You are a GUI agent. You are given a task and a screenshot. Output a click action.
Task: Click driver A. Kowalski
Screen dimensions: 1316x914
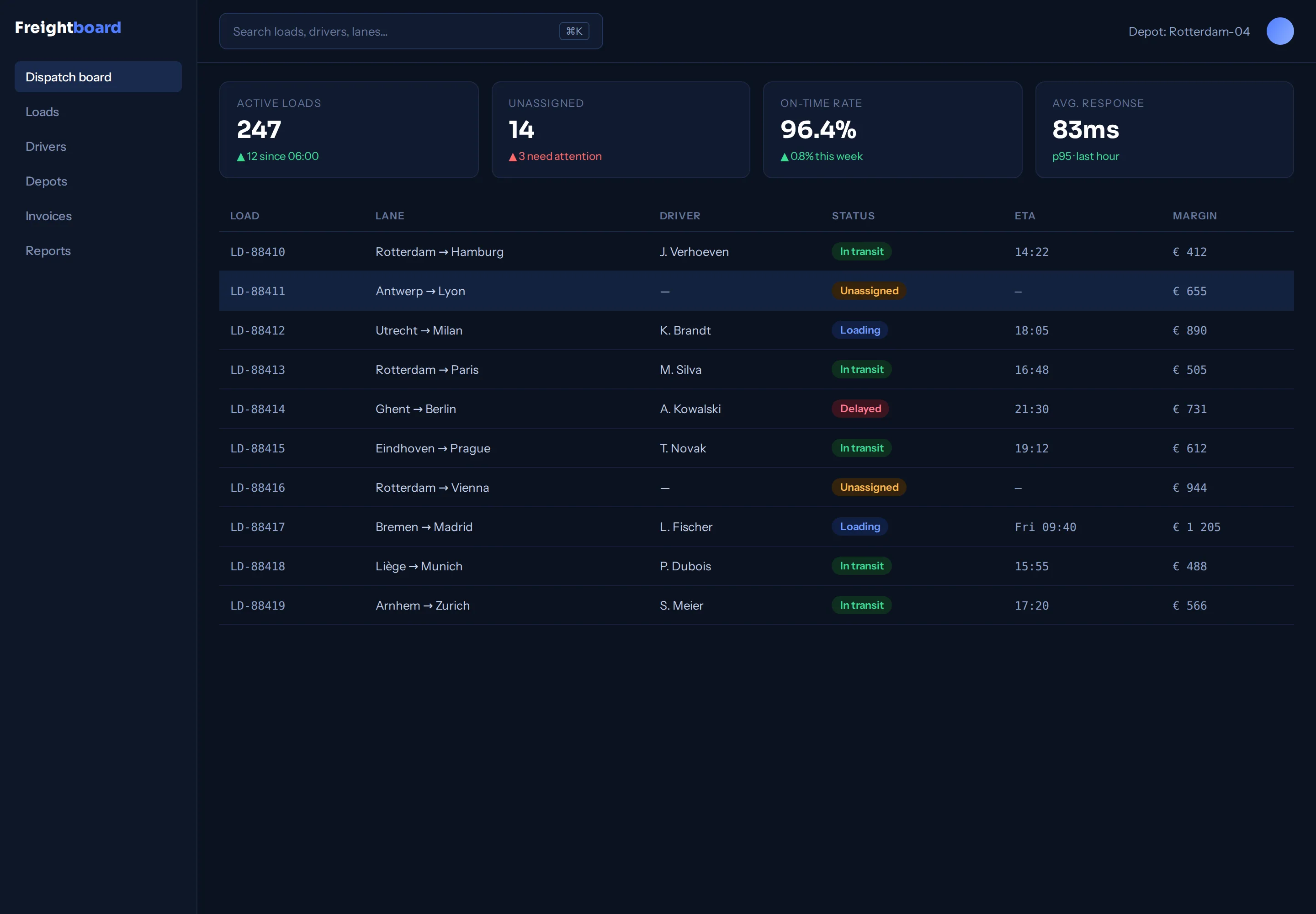(690, 409)
